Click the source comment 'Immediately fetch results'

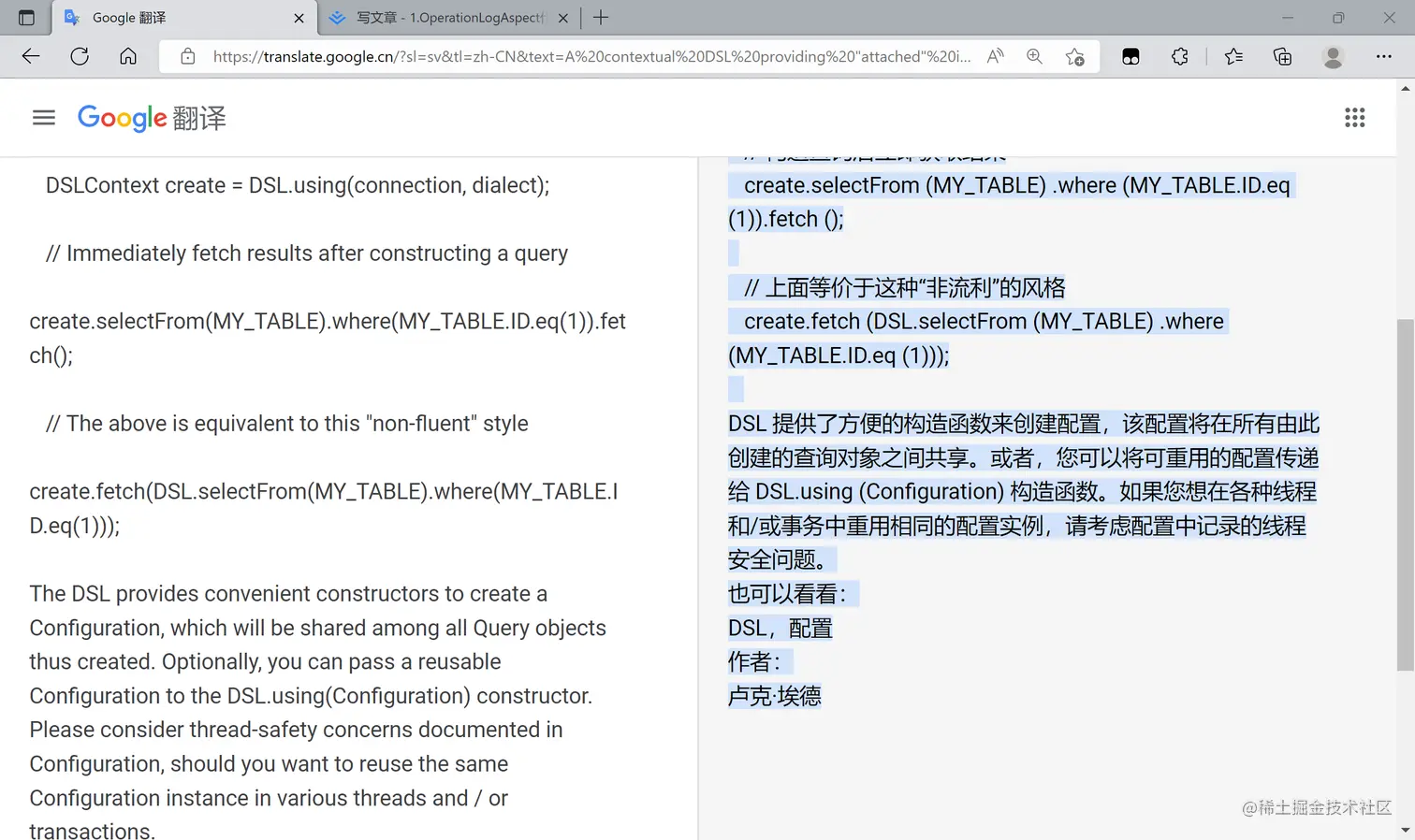tap(307, 253)
